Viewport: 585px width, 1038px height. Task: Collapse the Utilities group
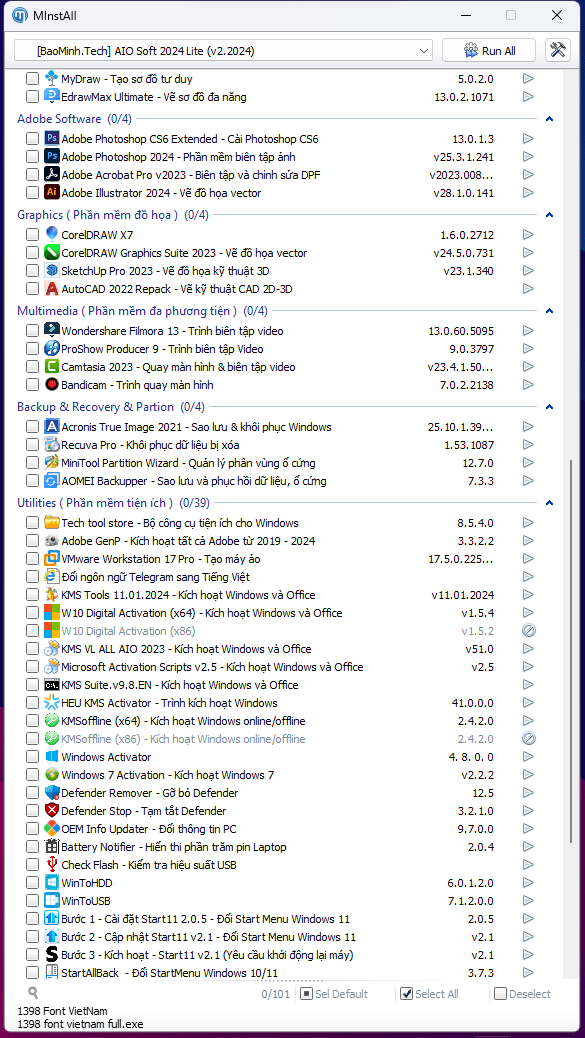coord(549,503)
